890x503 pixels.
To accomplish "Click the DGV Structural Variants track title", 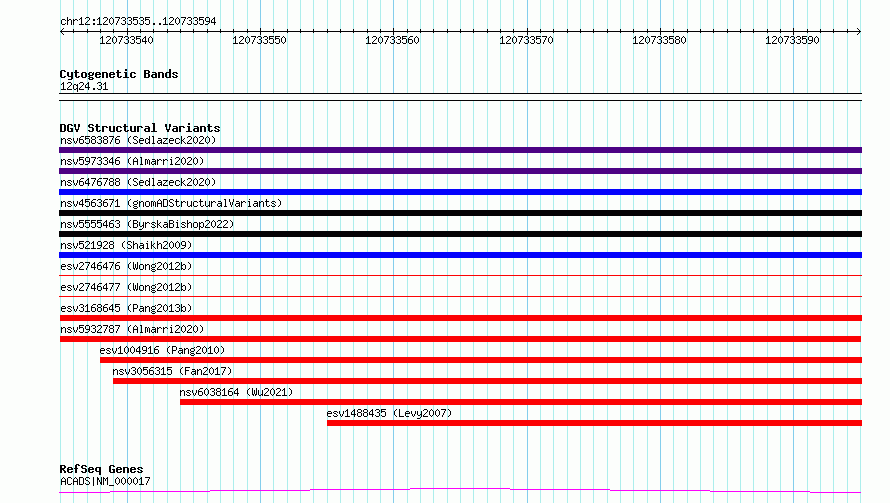I will click(x=140, y=128).
